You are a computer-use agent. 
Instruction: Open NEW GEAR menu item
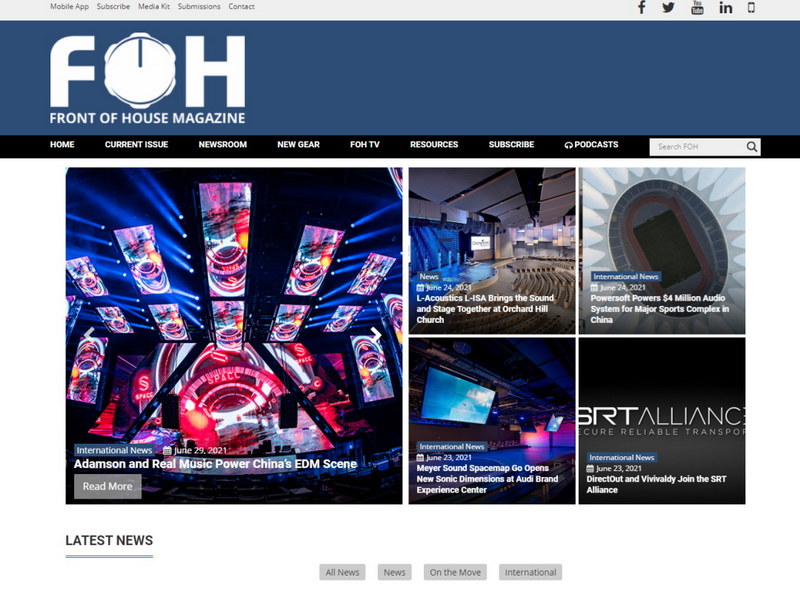[x=298, y=145]
